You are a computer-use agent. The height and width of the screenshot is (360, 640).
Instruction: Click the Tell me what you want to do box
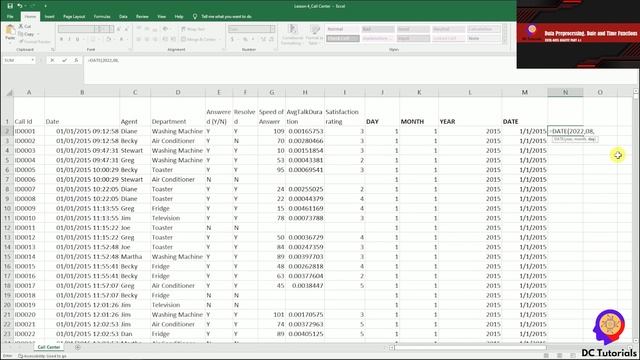coord(227,16)
